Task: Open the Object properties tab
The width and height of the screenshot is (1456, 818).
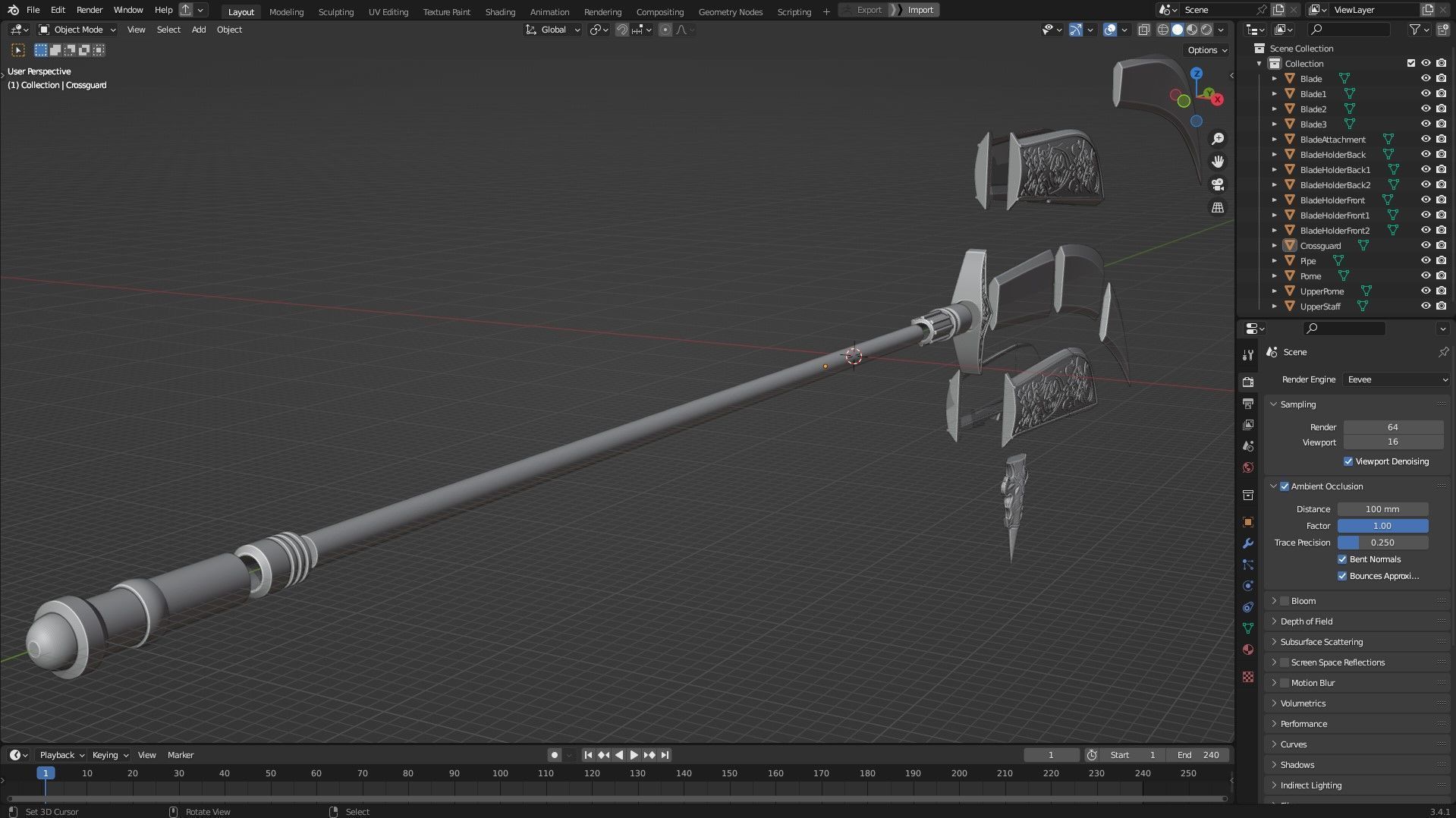Action: click(x=1248, y=522)
